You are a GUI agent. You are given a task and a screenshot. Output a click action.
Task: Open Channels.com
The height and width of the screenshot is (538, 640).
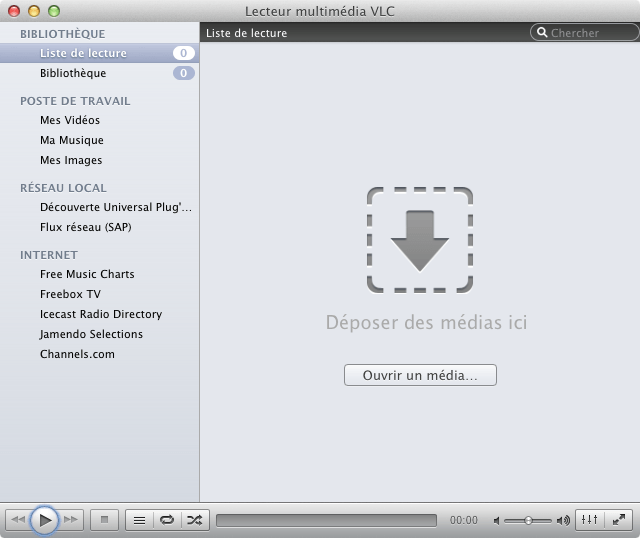pyautogui.click(x=77, y=354)
